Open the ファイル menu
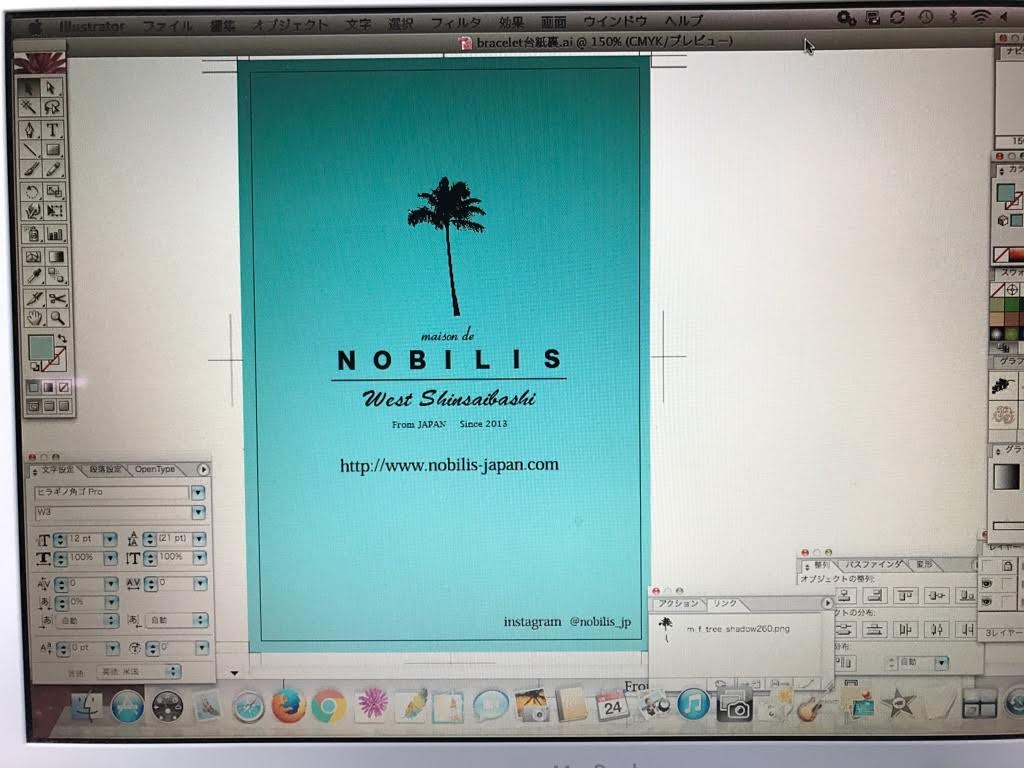This screenshot has height=768, width=1024. (167, 25)
